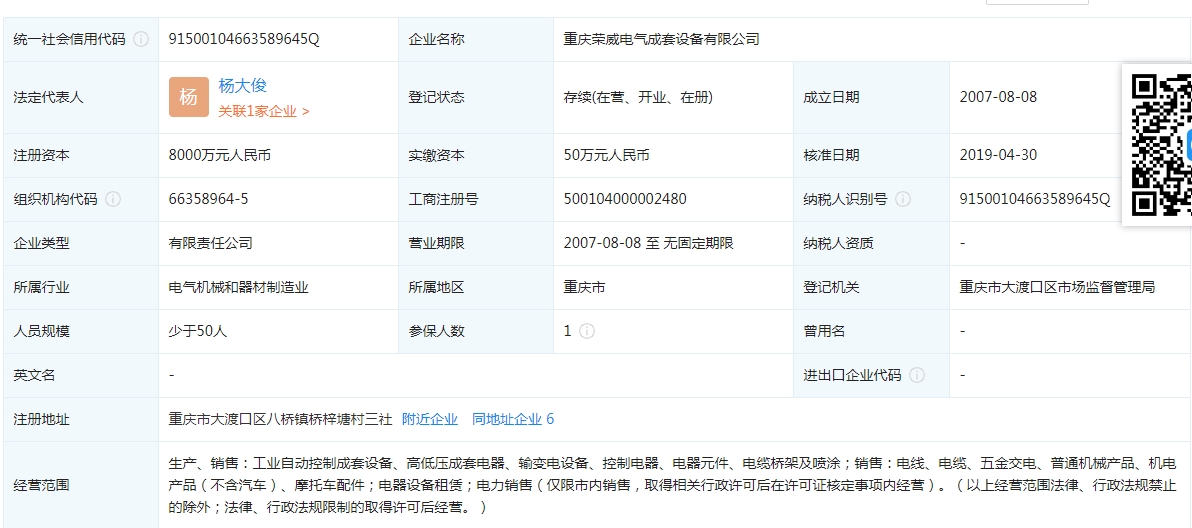Expand 关联1家企业 related companies
The height and width of the screenshot is (528, 1192).
point(264,111)
